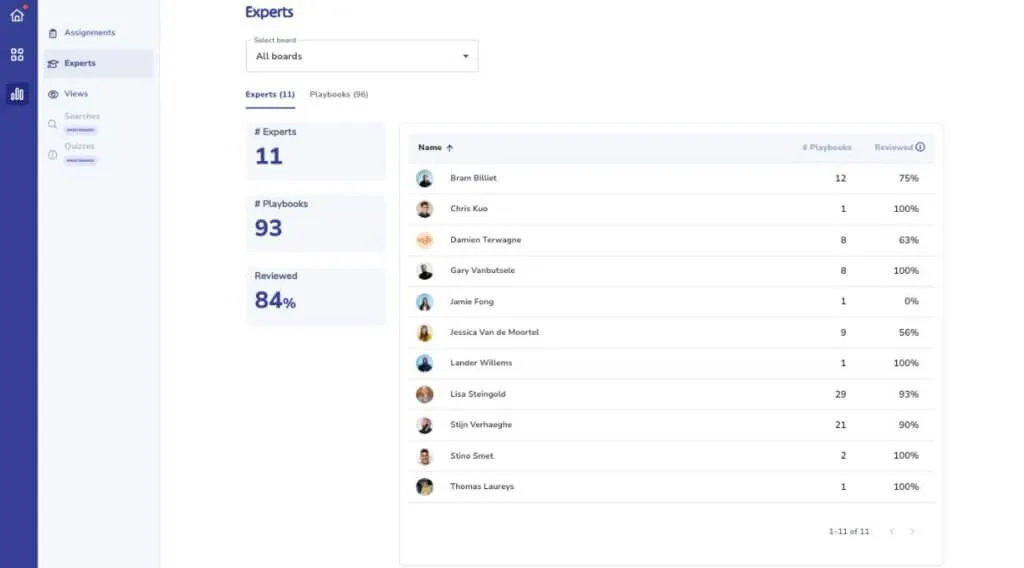Click Bram Billiet's avatar
1024x568 pixels.
(x=424, y=178)
